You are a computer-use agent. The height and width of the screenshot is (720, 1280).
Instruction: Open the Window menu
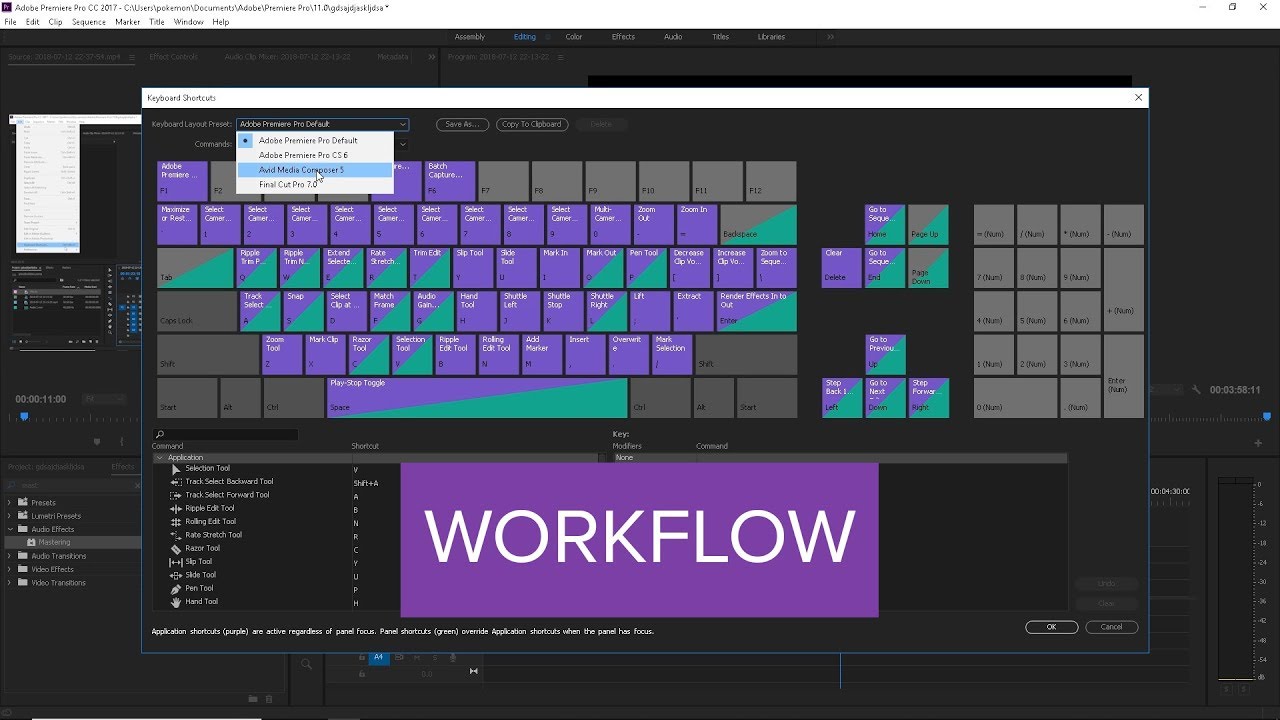point(188,21)
